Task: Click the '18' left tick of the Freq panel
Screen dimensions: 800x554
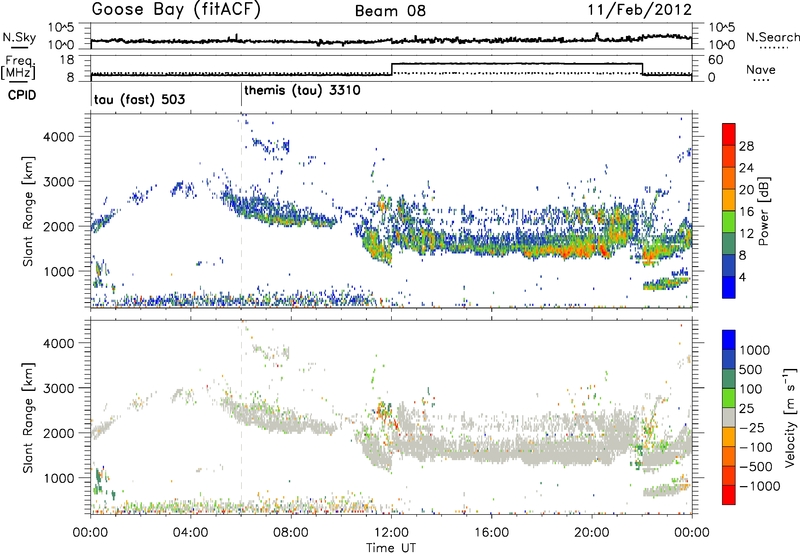Action: click(67, 60)
